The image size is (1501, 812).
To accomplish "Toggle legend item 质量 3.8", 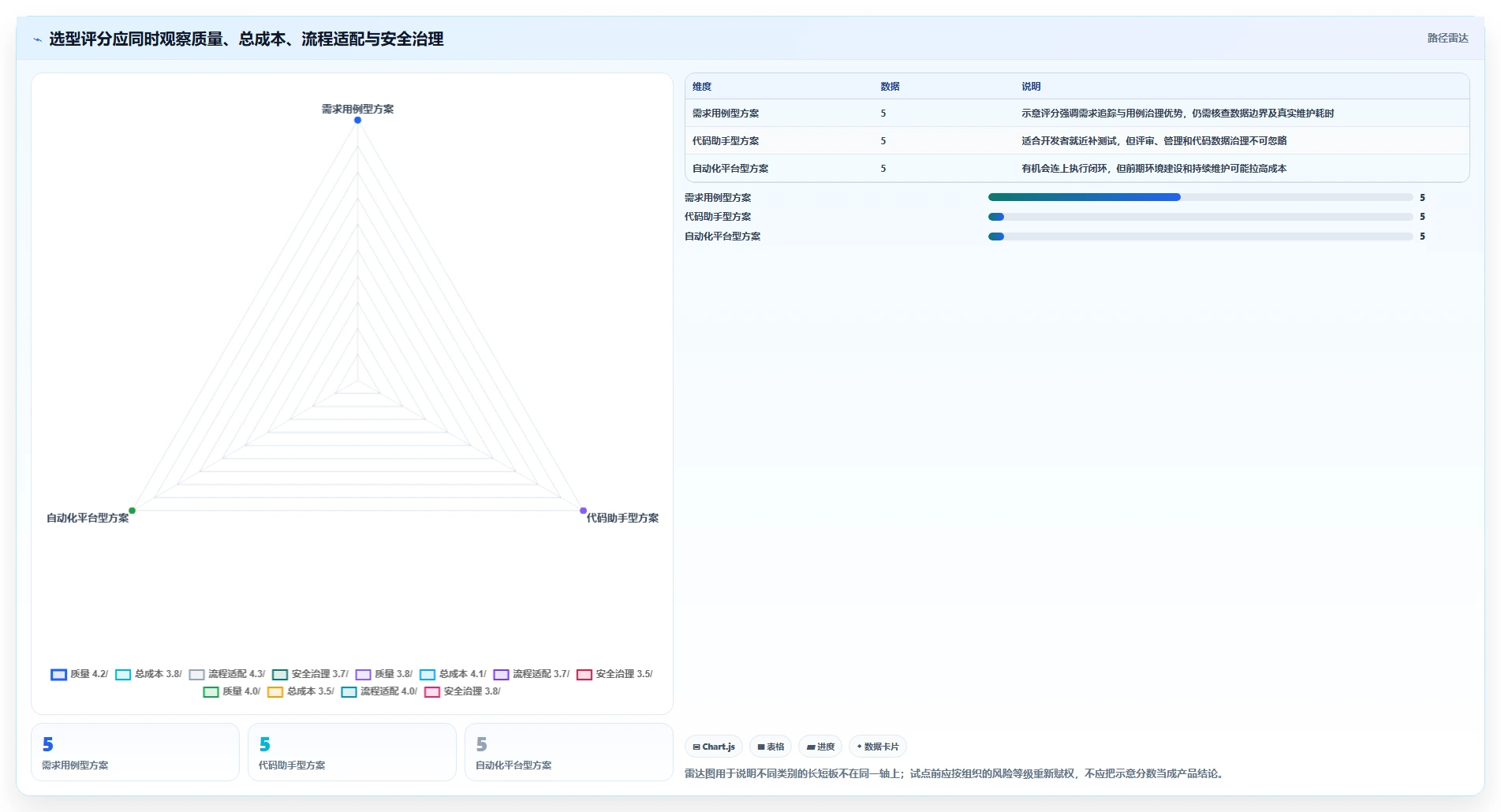I will (x=384, y=674).
